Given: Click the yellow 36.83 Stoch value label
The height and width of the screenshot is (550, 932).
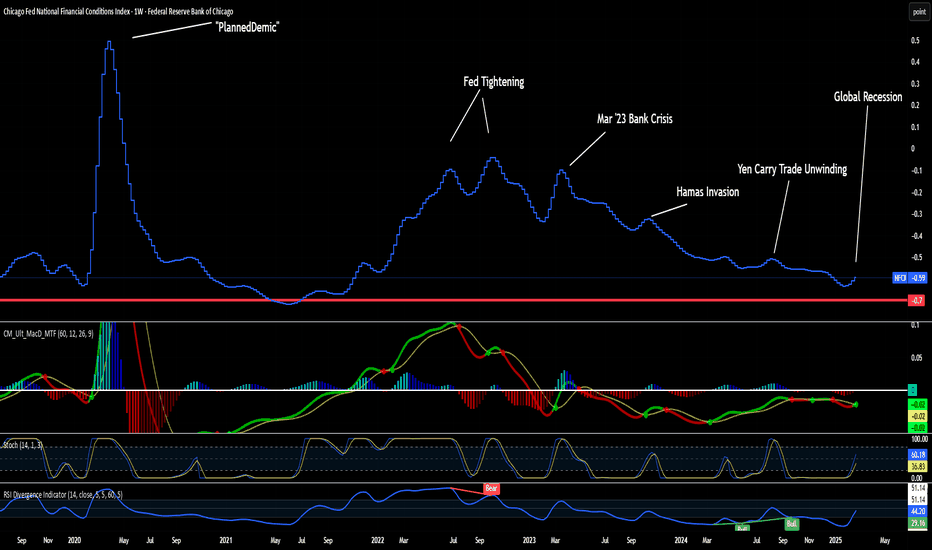Looking at the screenshot, I should [x=918, y=467].
